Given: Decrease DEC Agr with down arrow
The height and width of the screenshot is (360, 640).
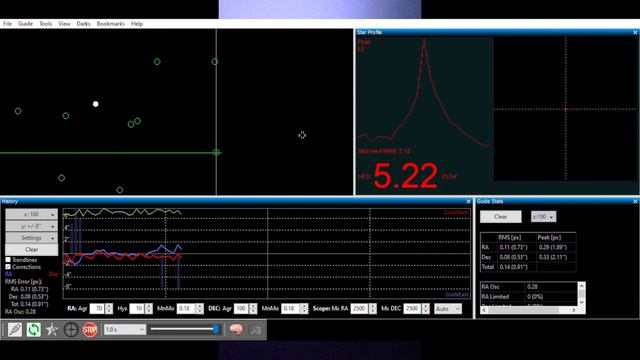Looking at the screenshot, I should click(x=253, y=312).
